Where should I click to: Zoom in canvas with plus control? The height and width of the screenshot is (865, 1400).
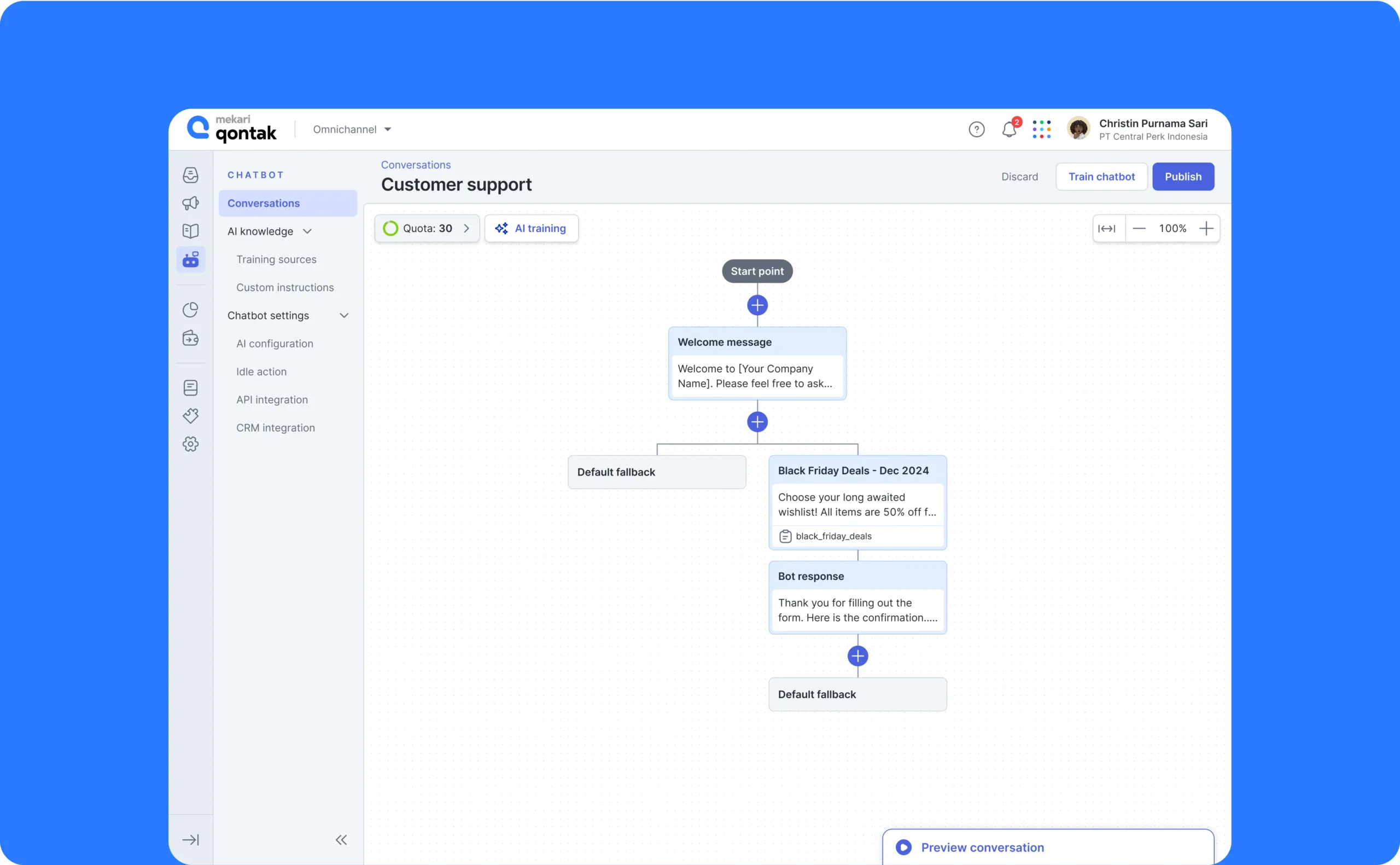tap(1206, 229)
